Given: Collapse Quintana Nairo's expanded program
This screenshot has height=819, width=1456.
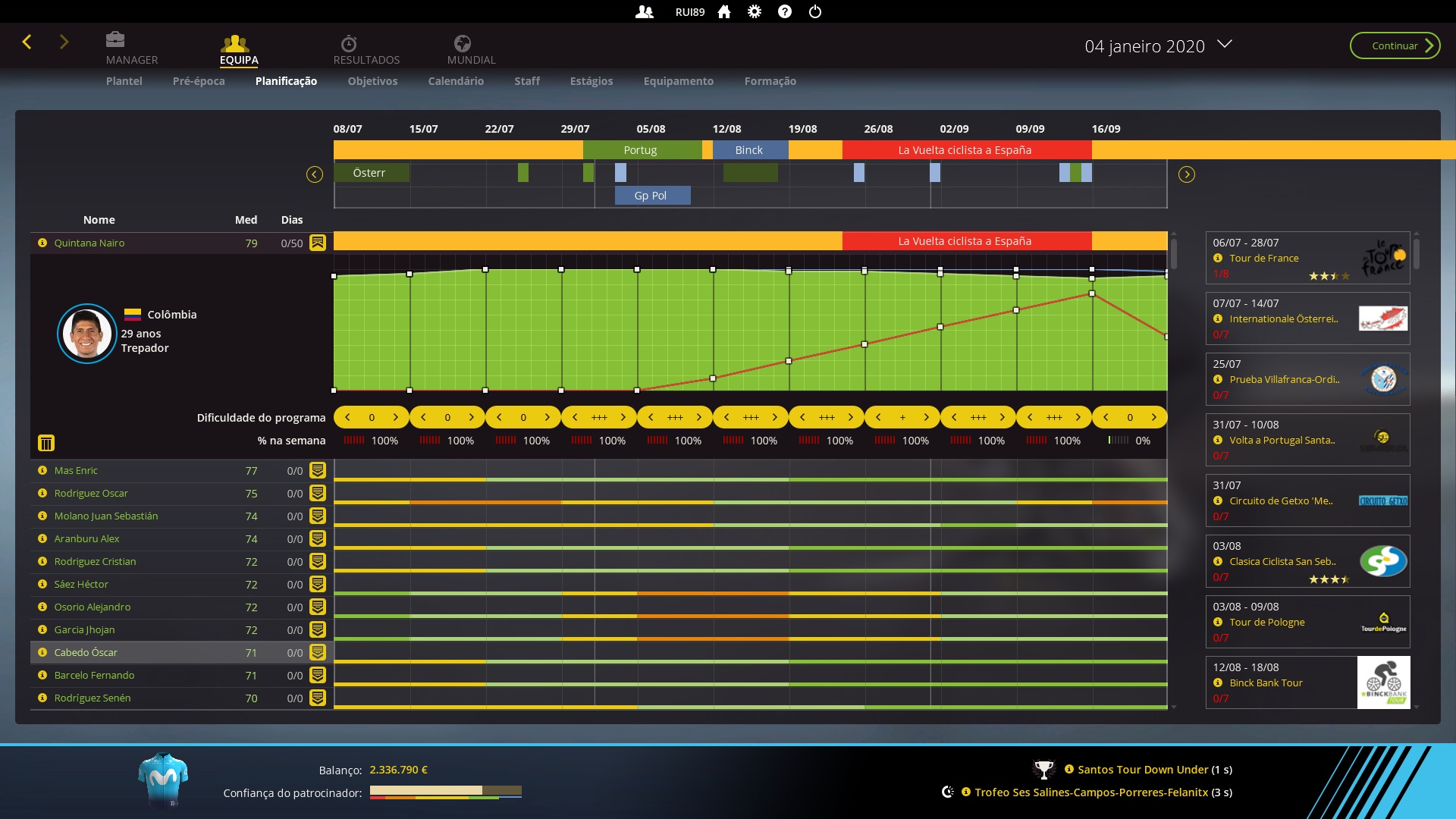Looking at the screenshot, I should (318, 243).
